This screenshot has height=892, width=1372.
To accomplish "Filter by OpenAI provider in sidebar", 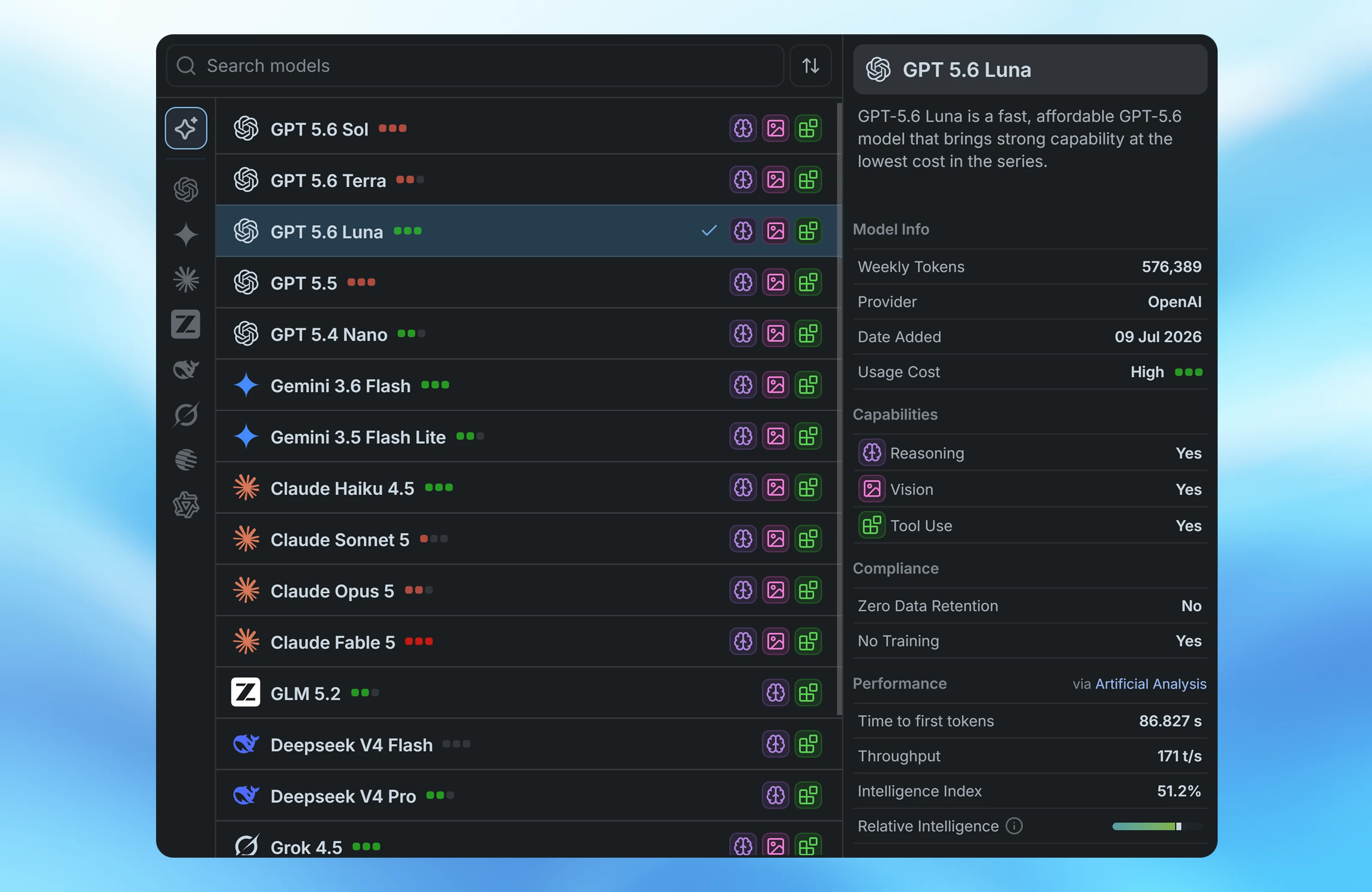I will click(x=186, y=189).
